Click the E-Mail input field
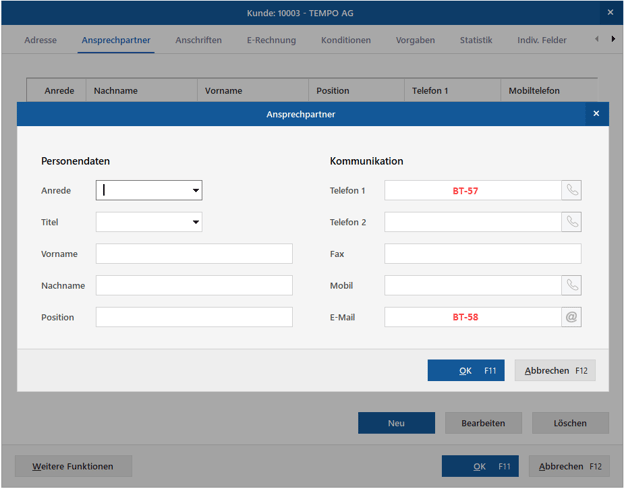The image size is (624, 489). [472, 317]
